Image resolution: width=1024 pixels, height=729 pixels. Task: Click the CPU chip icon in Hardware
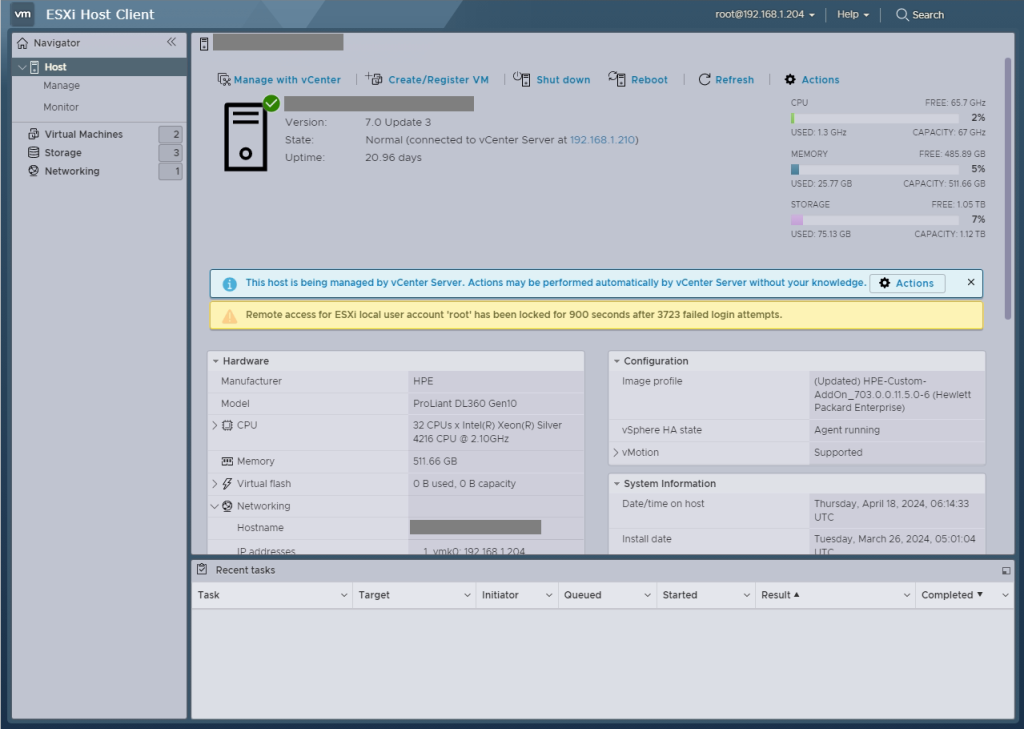click(227, 425)
